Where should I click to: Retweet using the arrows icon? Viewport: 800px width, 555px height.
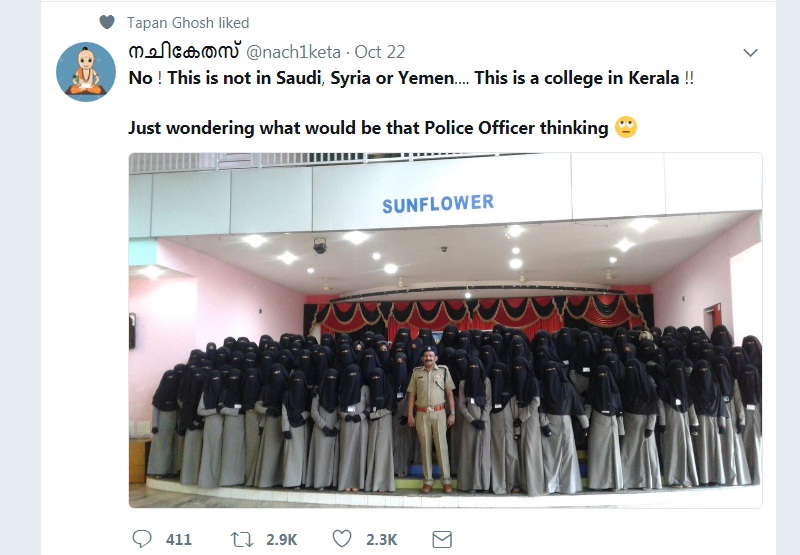[241, 539]
